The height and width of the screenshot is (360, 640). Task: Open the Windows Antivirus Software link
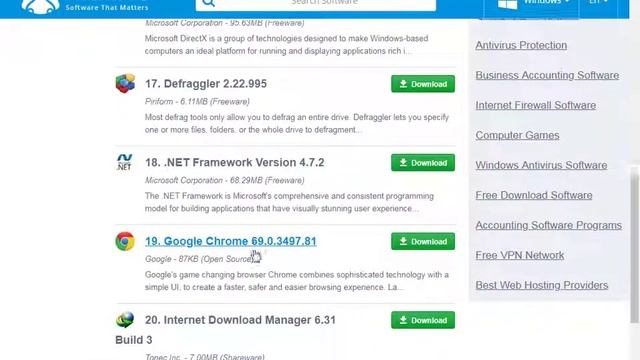click(x=541, y=165)
